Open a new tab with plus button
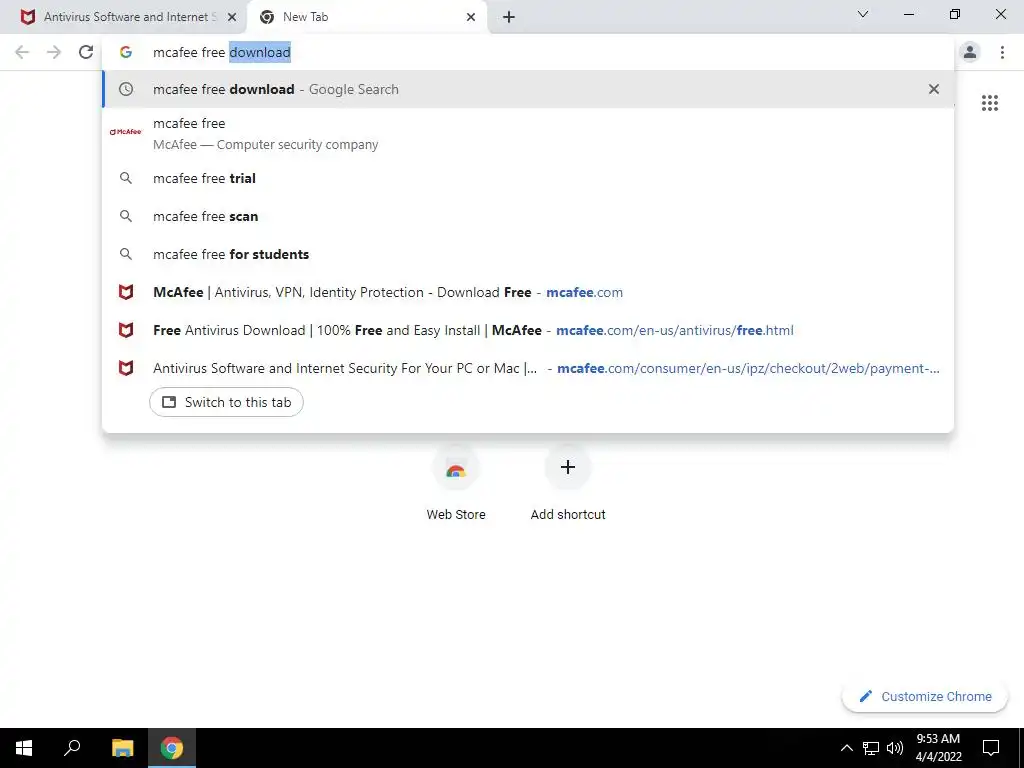The image size is (1024, 768). pos(509,17)
